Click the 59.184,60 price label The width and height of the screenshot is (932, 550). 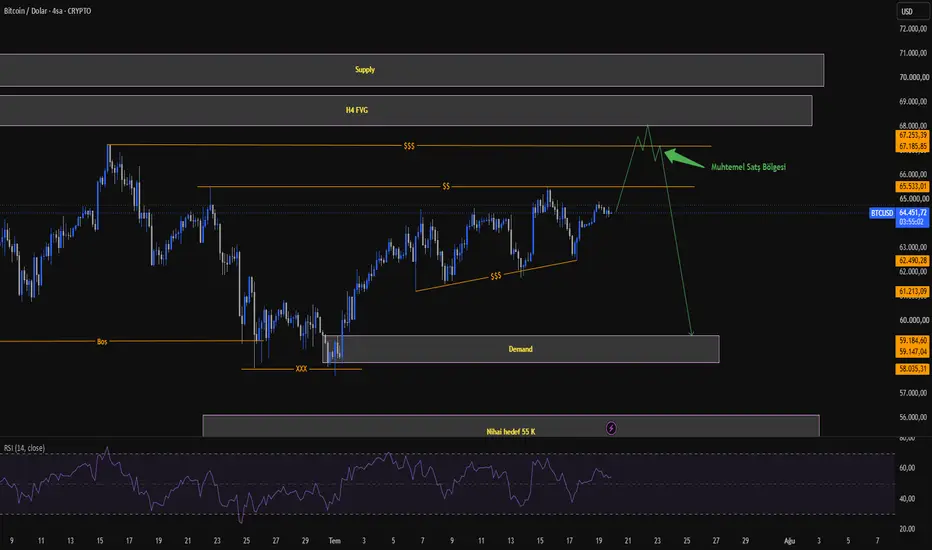(x=912, y=341)
